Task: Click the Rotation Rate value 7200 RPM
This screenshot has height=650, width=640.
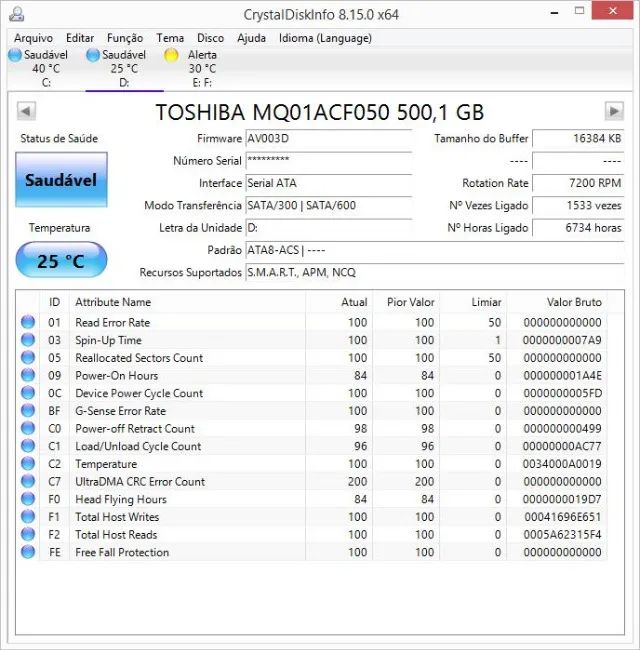Action: 578,183
